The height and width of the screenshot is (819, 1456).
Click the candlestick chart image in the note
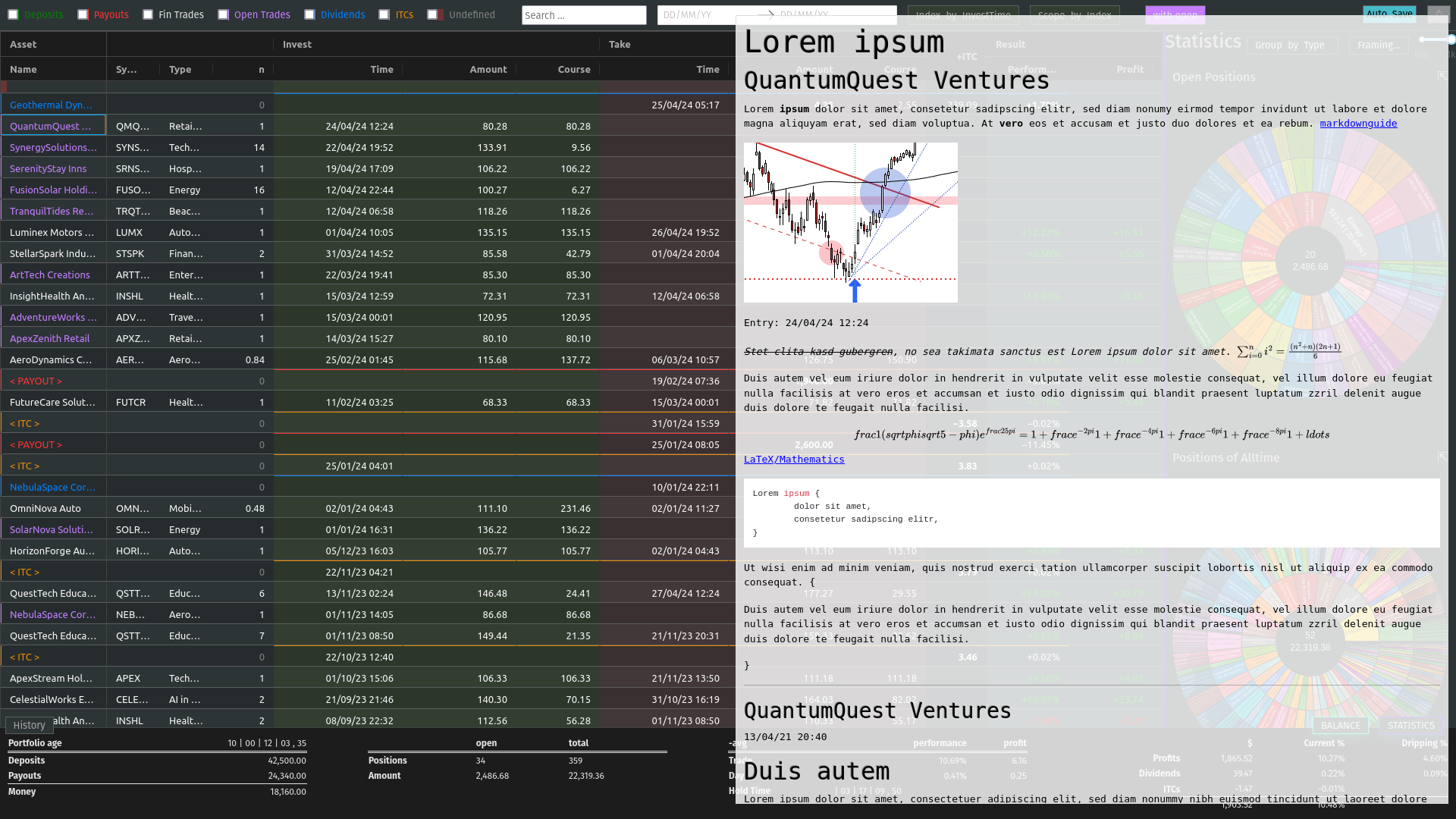850,222
